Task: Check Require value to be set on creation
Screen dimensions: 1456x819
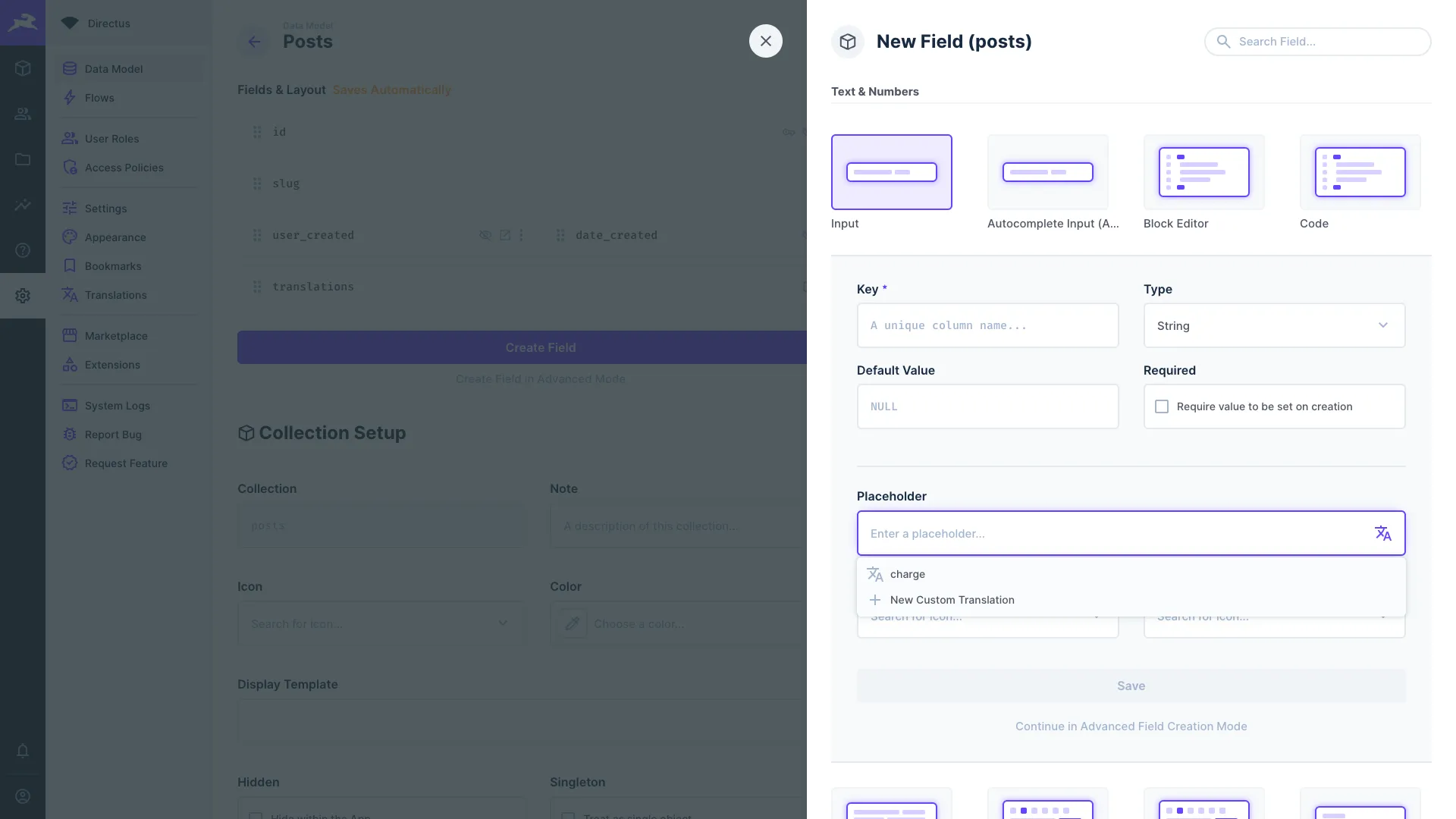Action: pyautogui.click(x=1162, y=406)
